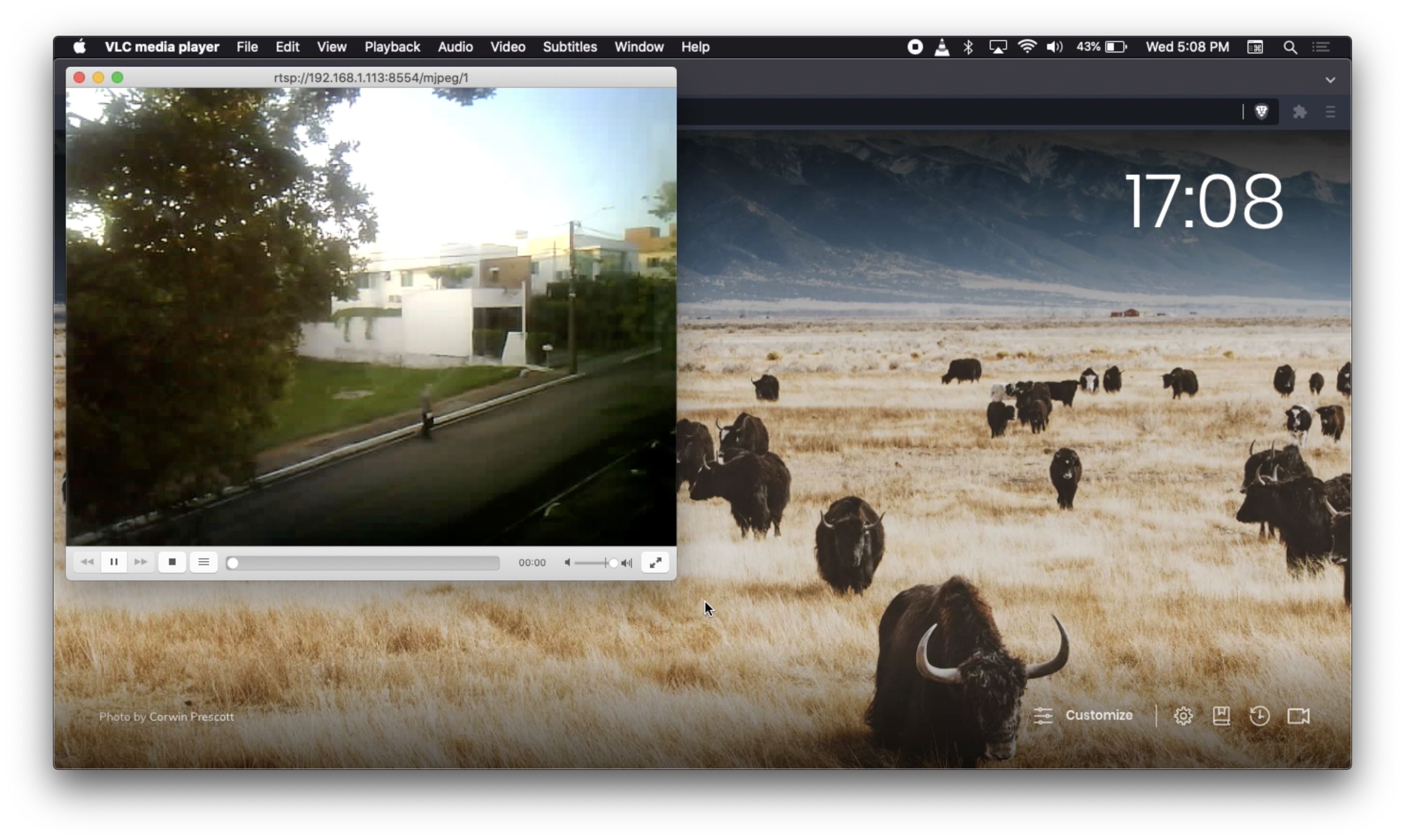Screen dimensions: 1405x840
Task: Open bookmarks icon on new tab page
Action: [1221, 716]
